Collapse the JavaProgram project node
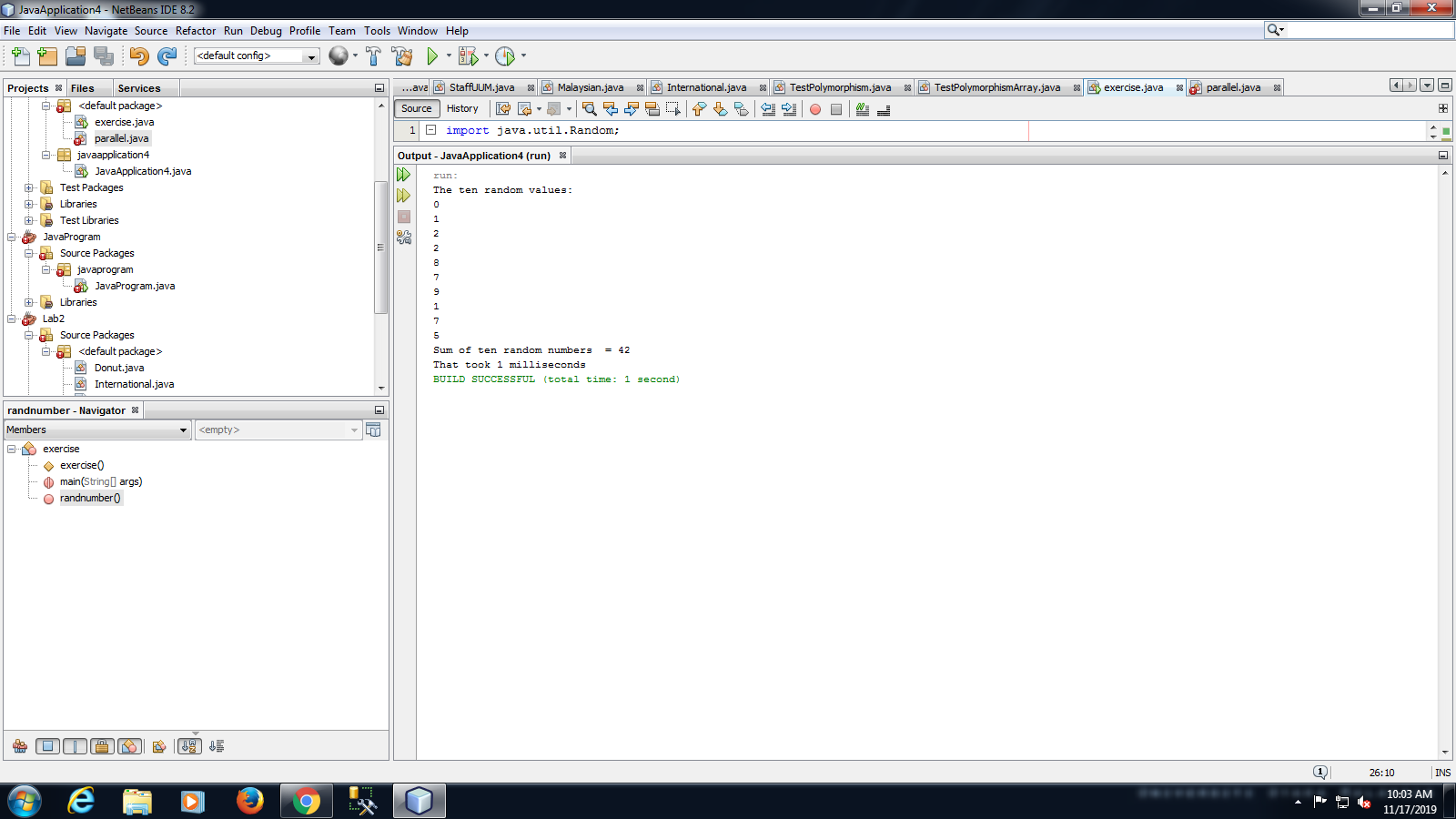 12,238
